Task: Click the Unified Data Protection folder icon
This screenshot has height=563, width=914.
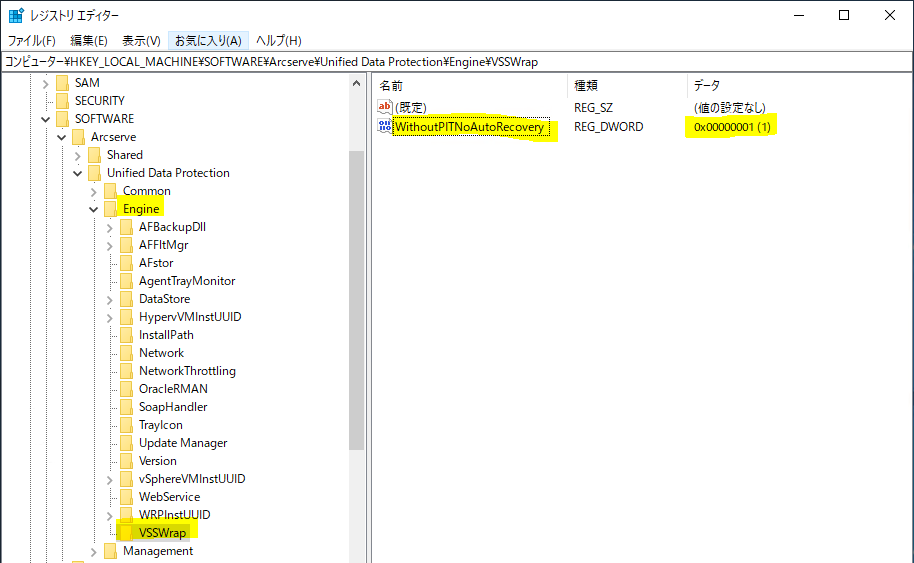Action: [x=94, y=173]
